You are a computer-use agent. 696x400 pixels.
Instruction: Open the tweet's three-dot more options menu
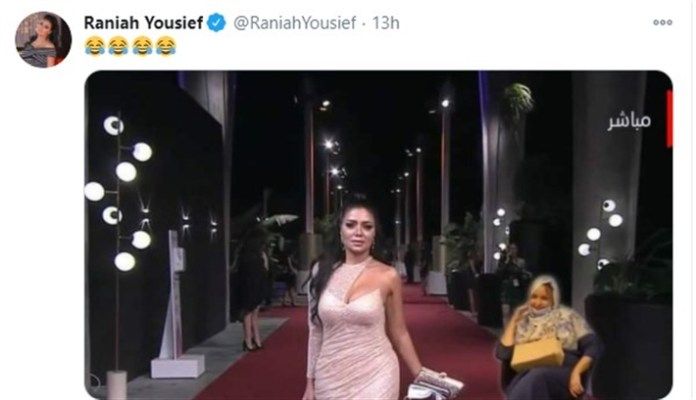coord(662,22)
